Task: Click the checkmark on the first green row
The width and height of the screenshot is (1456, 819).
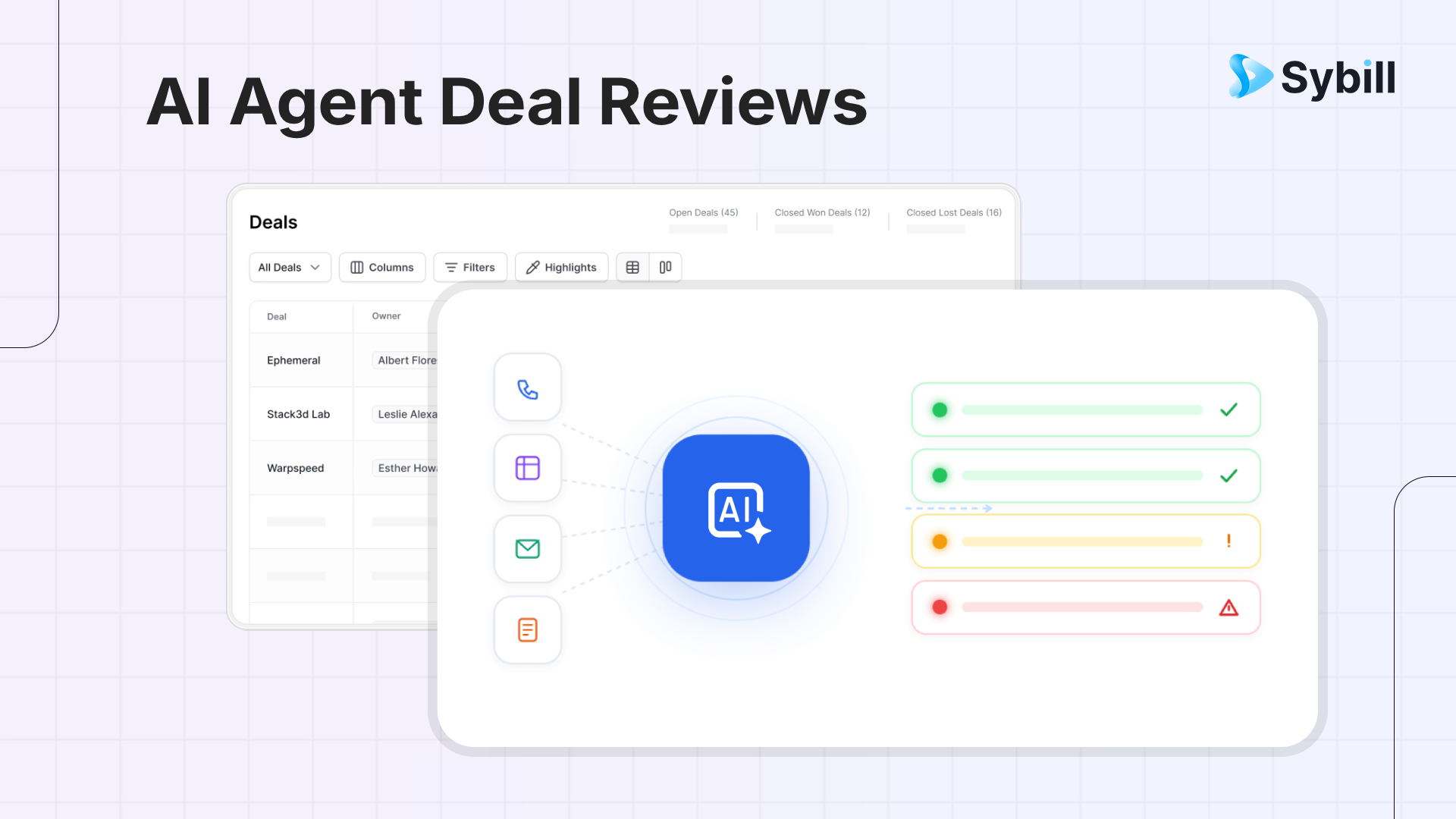Action: 1228,409
